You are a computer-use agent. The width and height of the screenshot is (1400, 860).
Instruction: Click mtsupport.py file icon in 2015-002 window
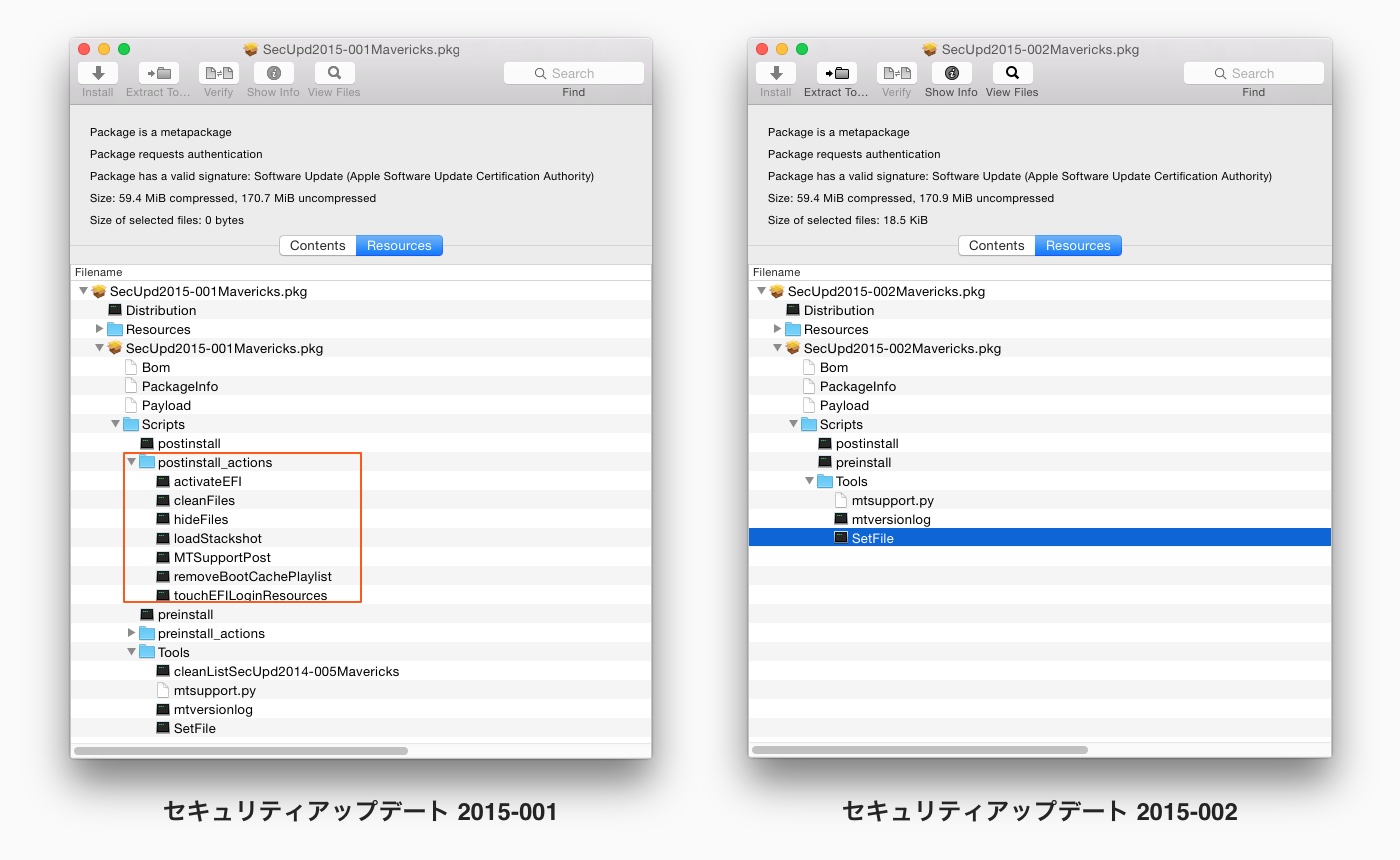(x=841, y=500)
